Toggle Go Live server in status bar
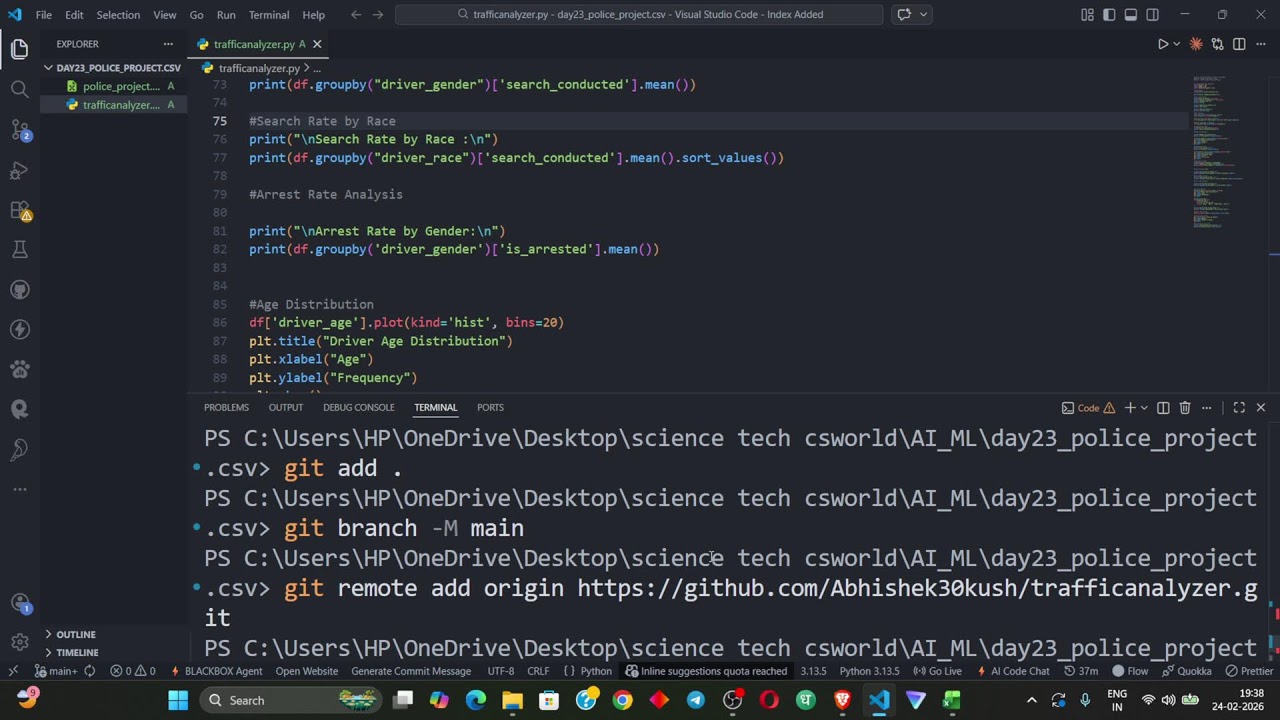1280x720 pixels. (937, 671)
